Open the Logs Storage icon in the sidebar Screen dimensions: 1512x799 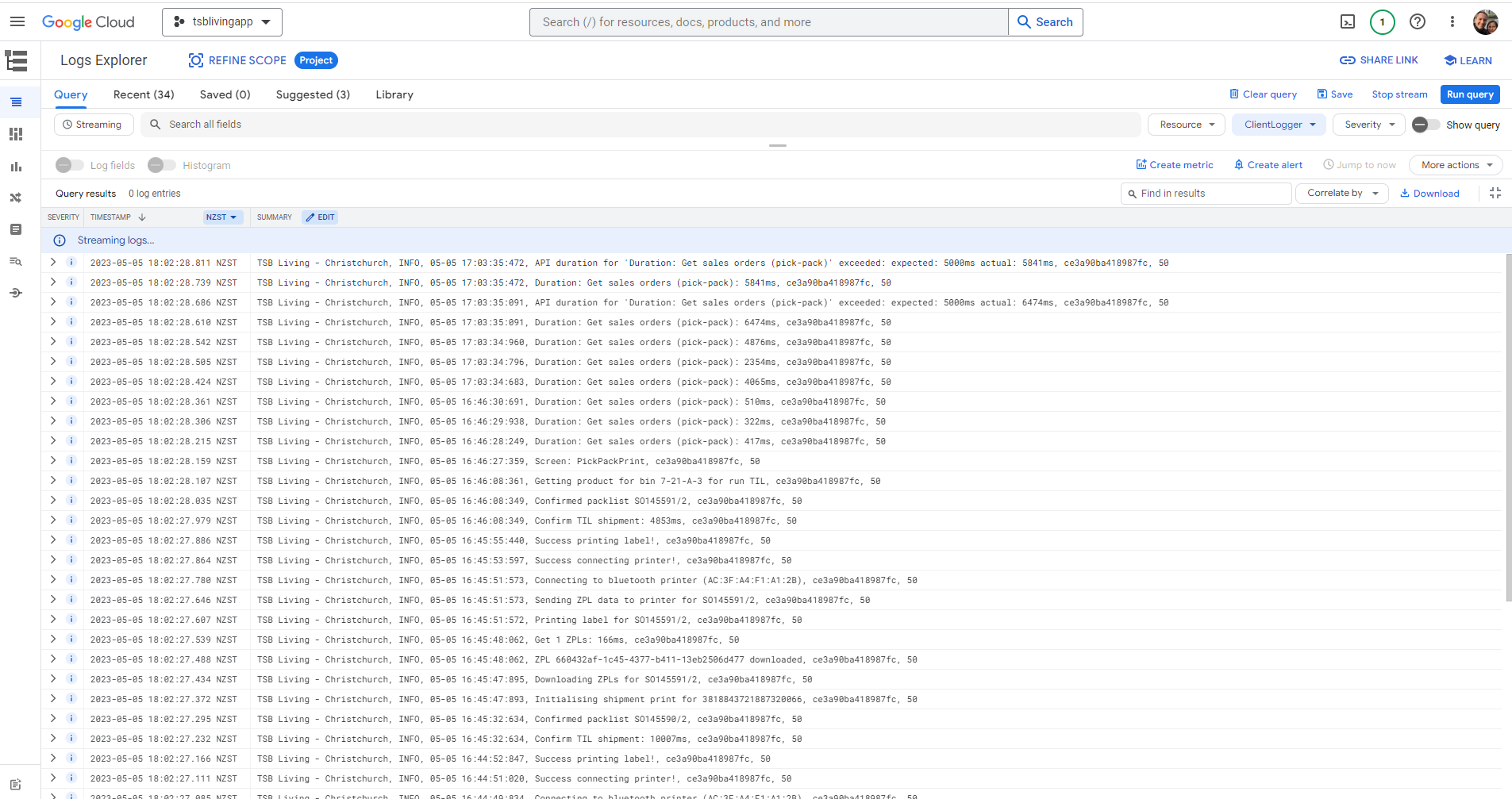point(15,229)
